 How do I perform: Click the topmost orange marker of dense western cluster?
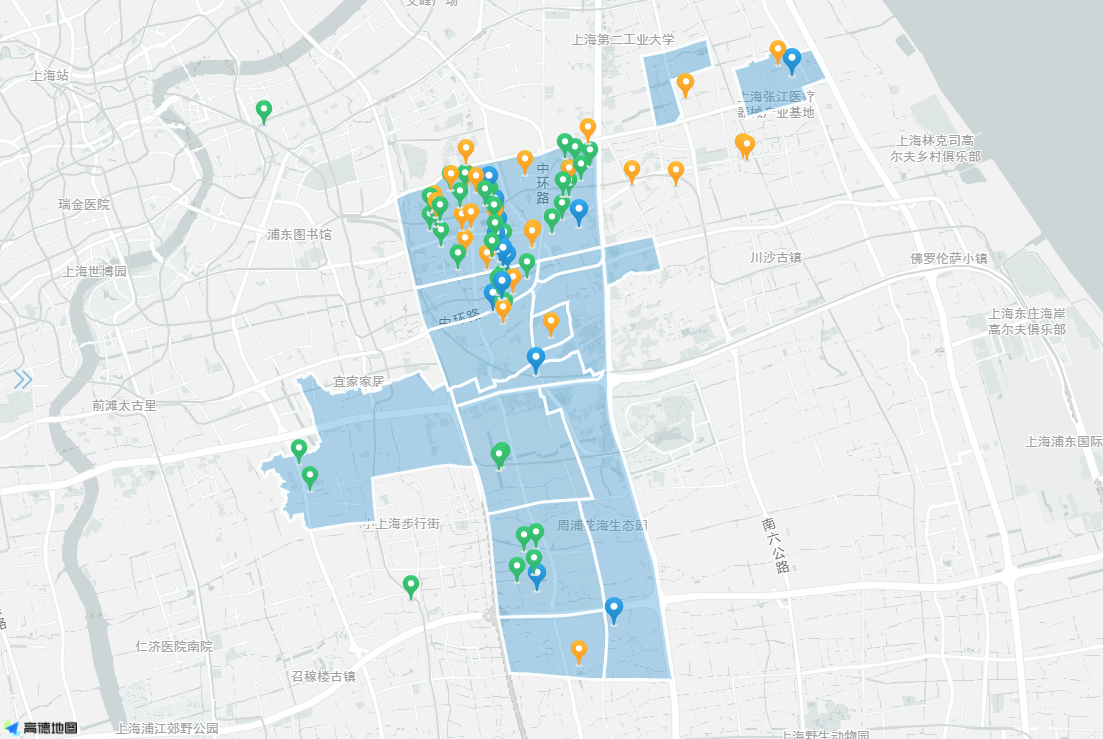pyautogui.click(x=466, y=150)
